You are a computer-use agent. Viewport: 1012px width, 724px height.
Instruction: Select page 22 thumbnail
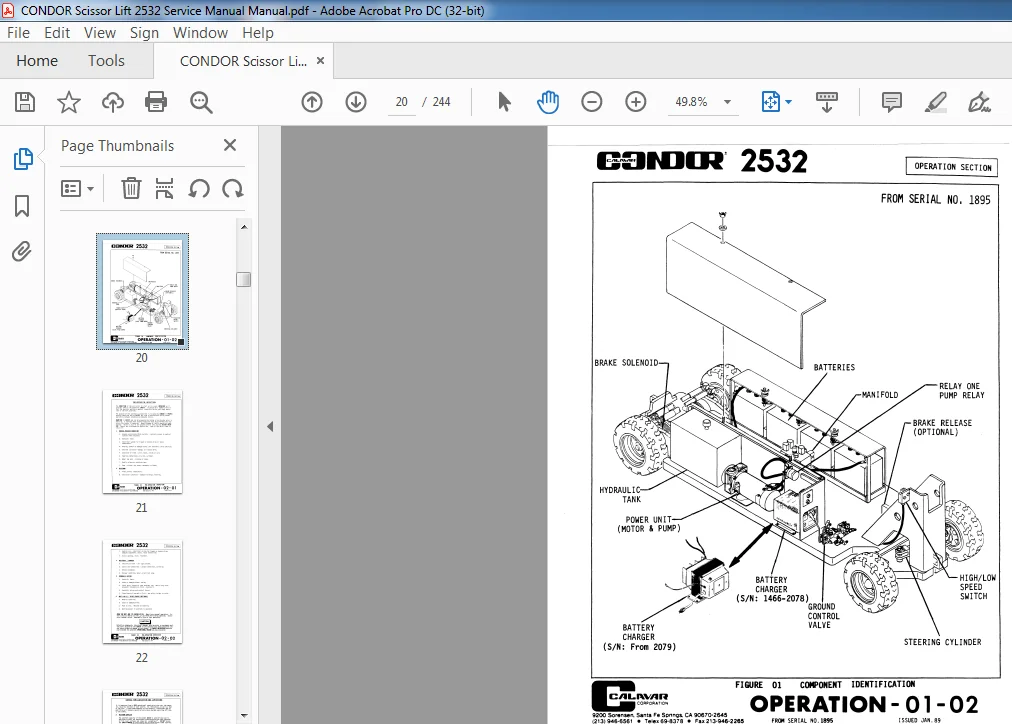[143, 592]
